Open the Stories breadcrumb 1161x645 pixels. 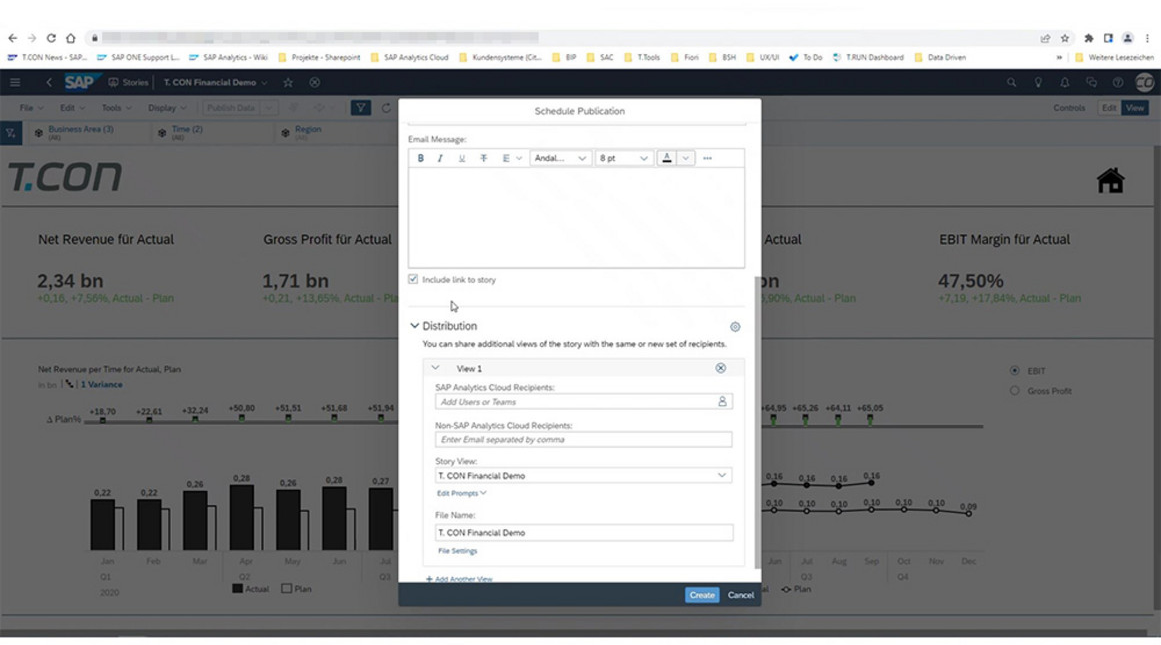coord(128,82)
